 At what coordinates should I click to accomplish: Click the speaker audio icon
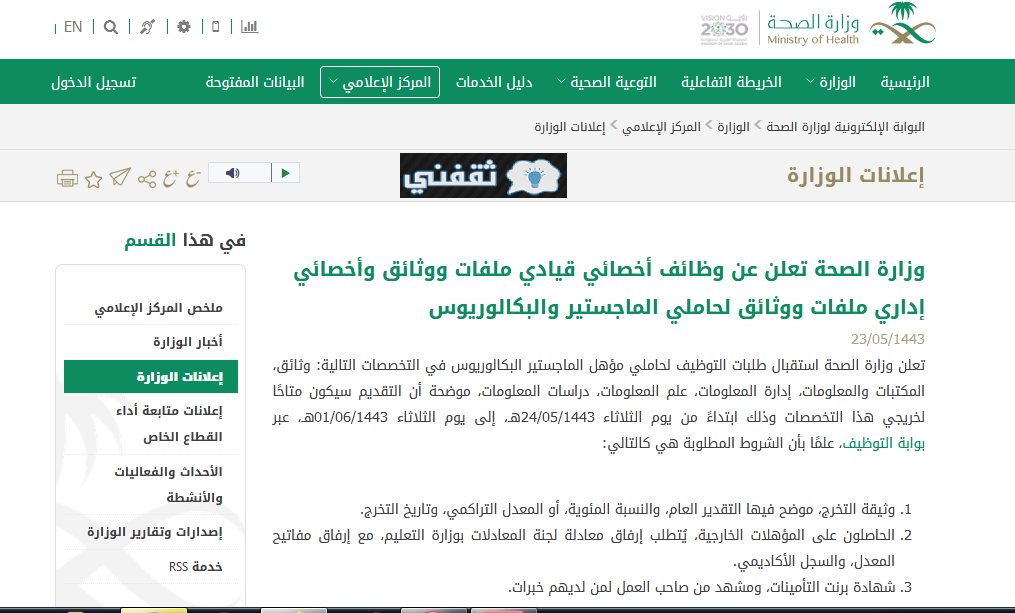(233, 173)
